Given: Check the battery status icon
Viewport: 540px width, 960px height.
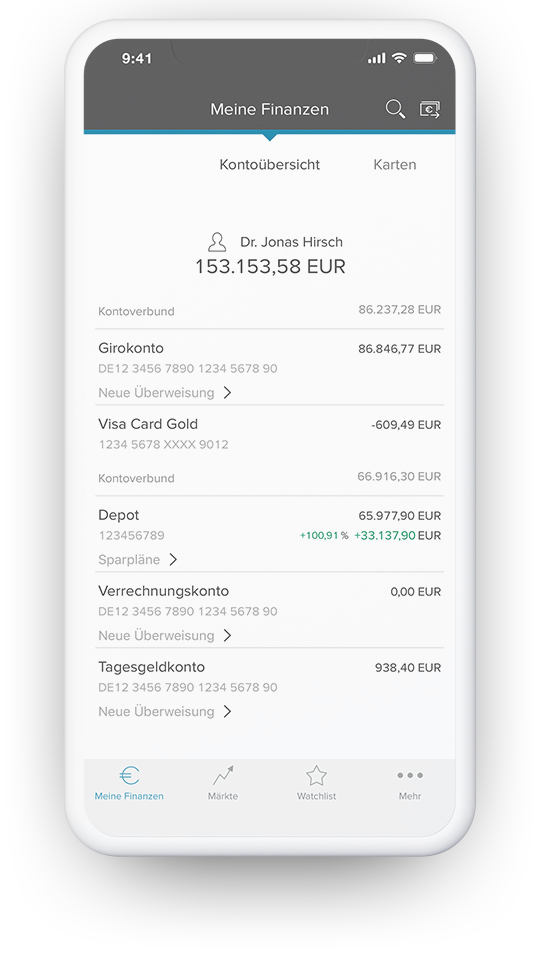Looking at the screenshot, I should point(425,58).
